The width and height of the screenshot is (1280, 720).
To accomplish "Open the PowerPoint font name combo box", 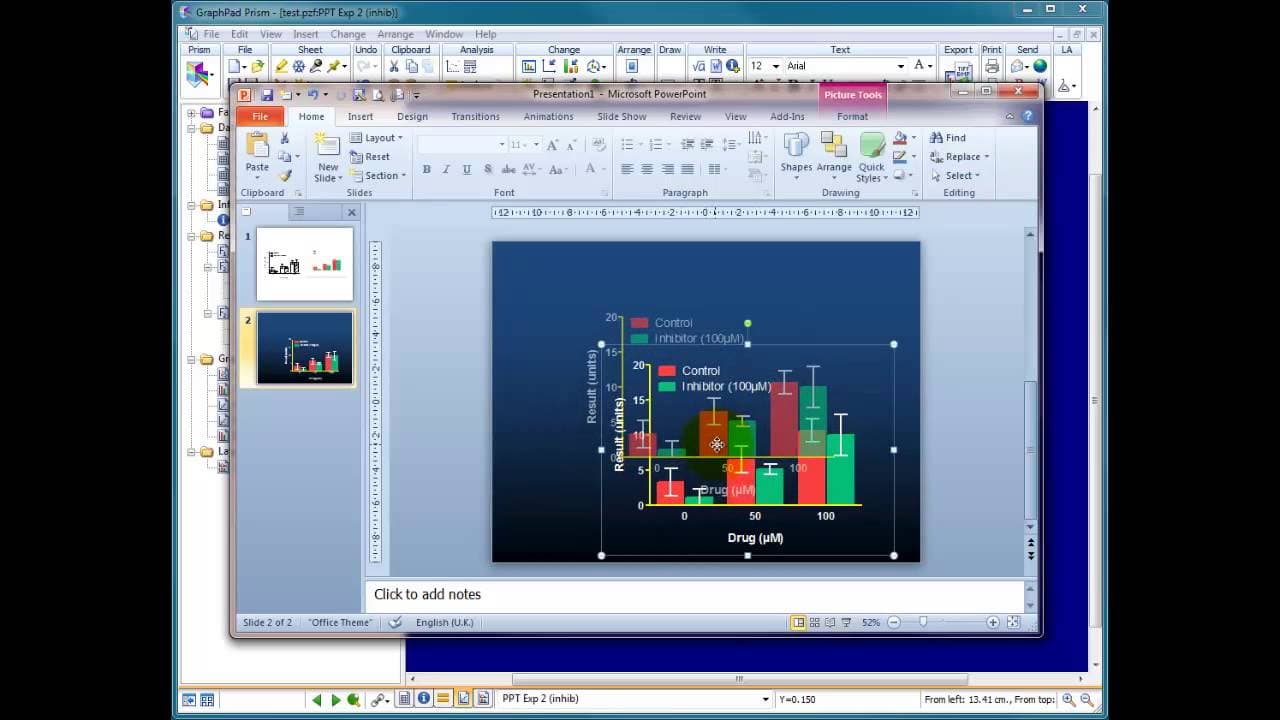I will tap(461, 145).
